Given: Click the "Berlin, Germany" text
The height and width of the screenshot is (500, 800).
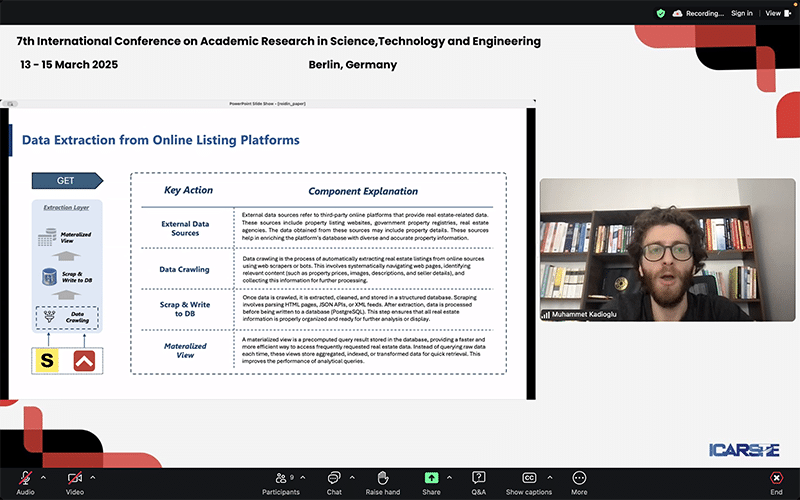Looking at the screenshot, I should (x=353, y=65).
